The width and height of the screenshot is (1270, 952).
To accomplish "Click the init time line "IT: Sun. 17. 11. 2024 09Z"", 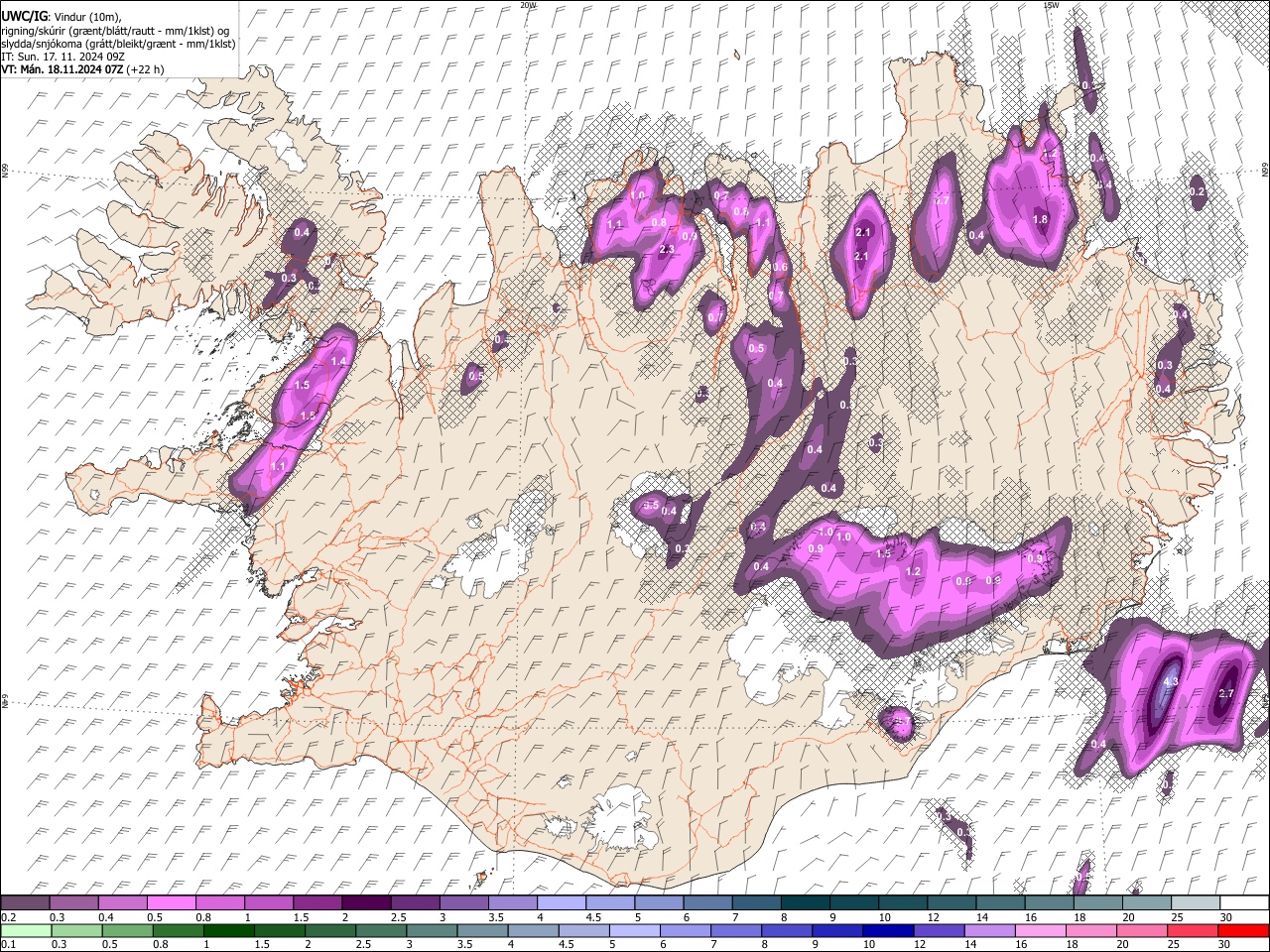I will pyautogui.click(x=63, y=57).
